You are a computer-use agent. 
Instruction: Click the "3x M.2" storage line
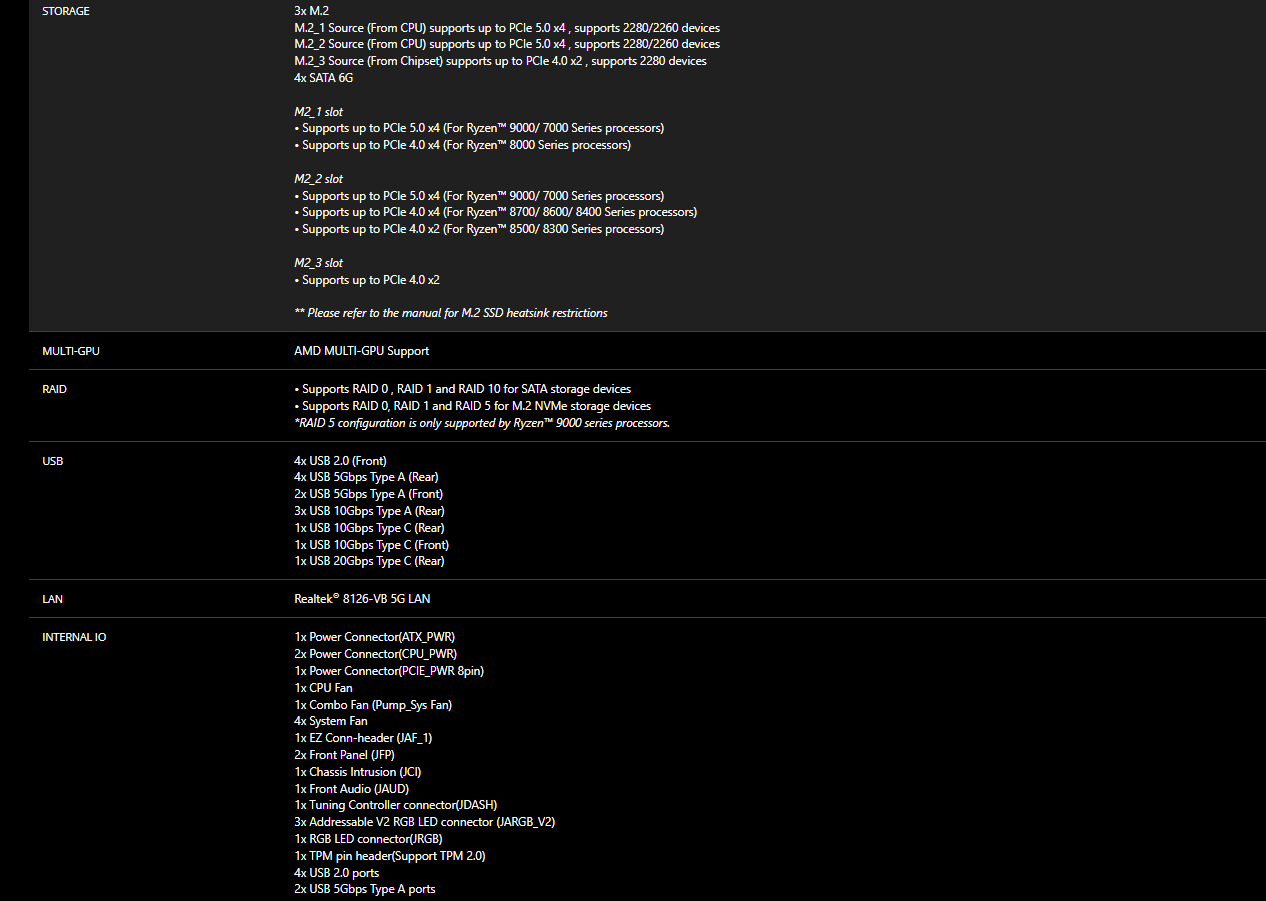pyautogui.click(x=311, y=10)
